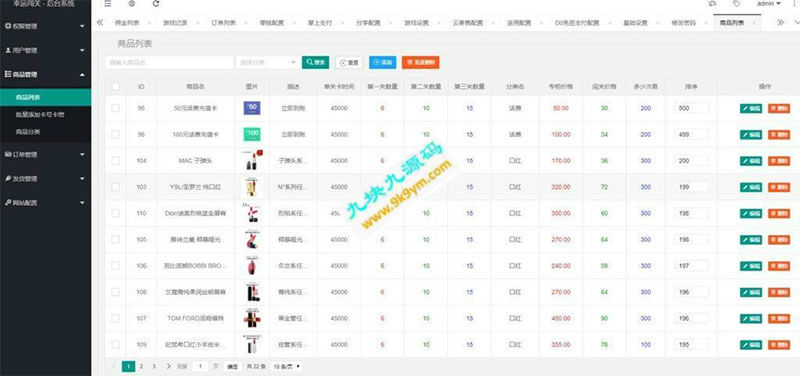Edit the product with ID 96
The height and width of the screenshot is (376, 800).
[751, 135]
